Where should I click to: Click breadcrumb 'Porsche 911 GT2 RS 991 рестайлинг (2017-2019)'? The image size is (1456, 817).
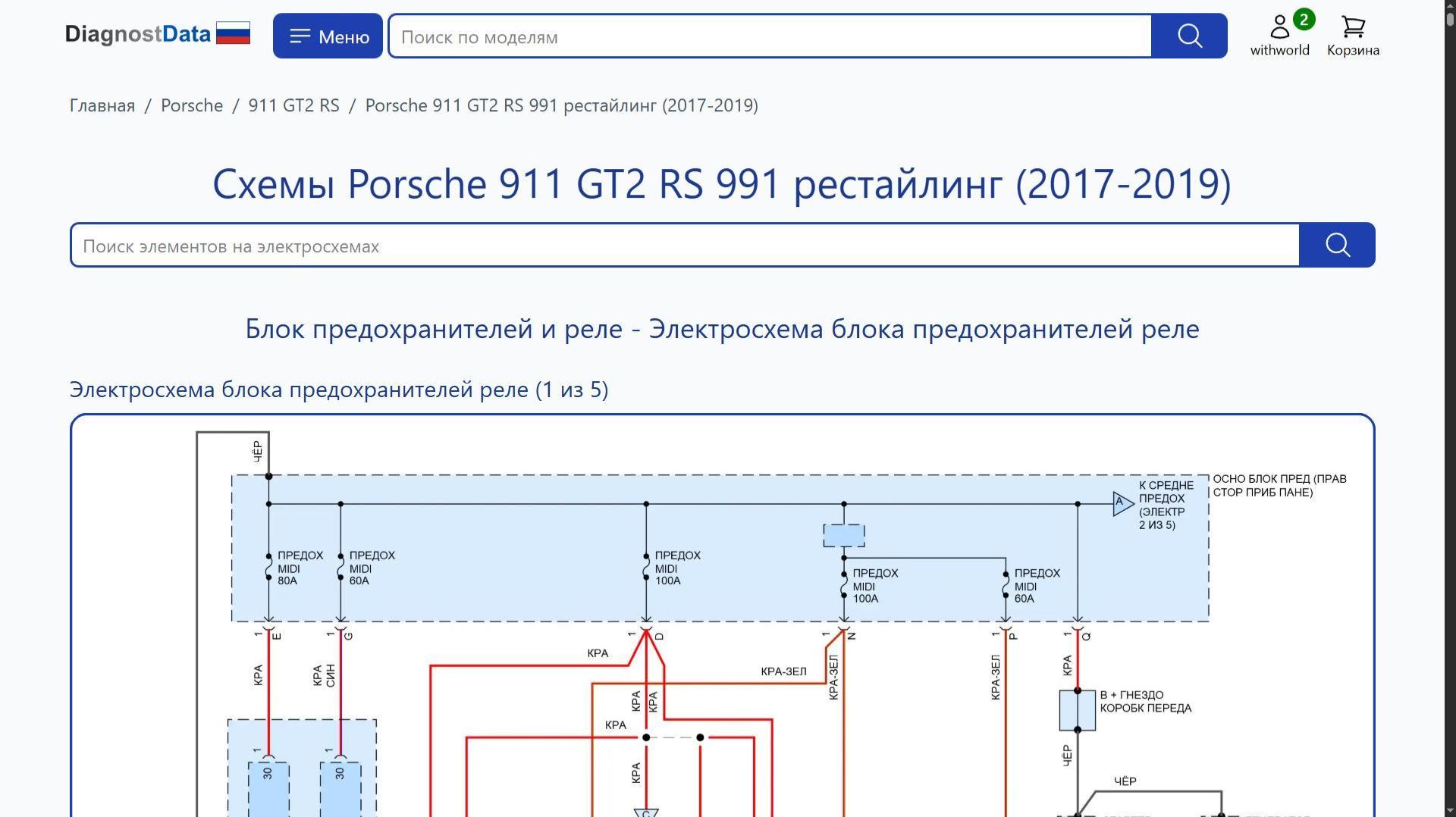(562, 105)
